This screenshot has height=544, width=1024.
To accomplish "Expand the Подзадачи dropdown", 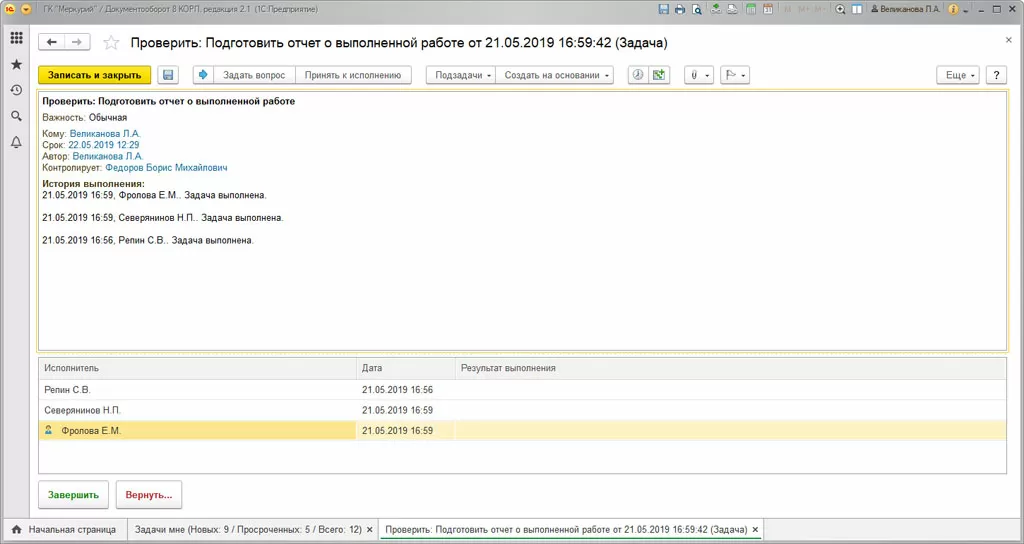I will [460, 75].
